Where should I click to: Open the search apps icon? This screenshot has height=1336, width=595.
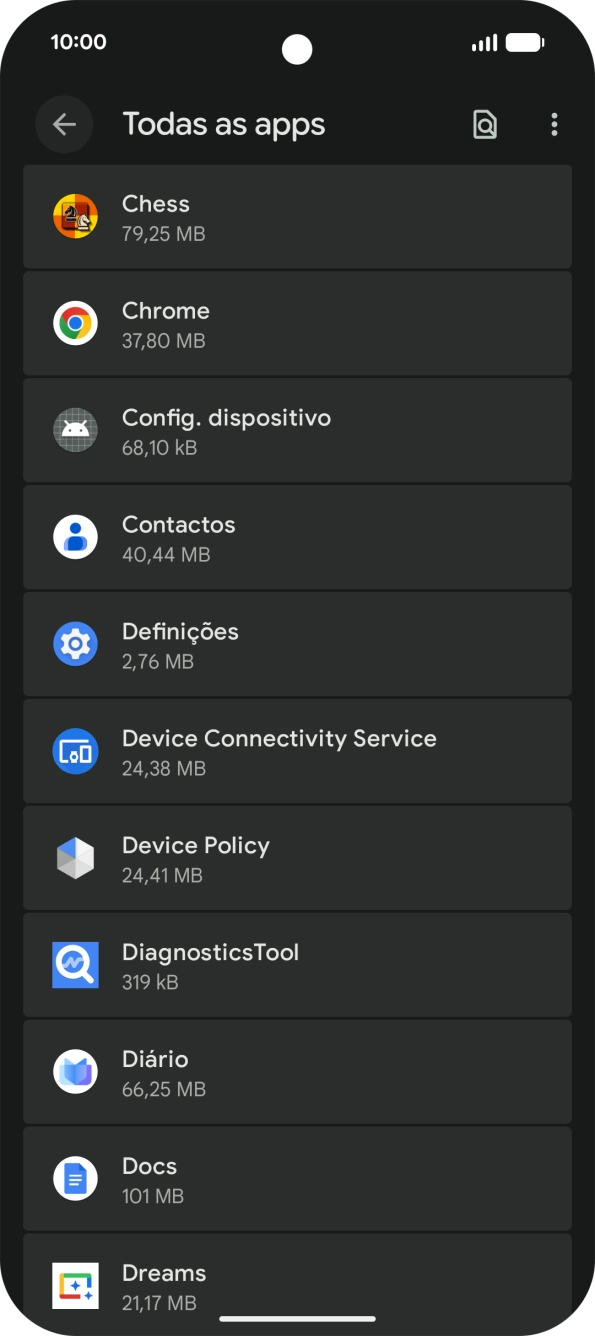[x=485, y=125]
